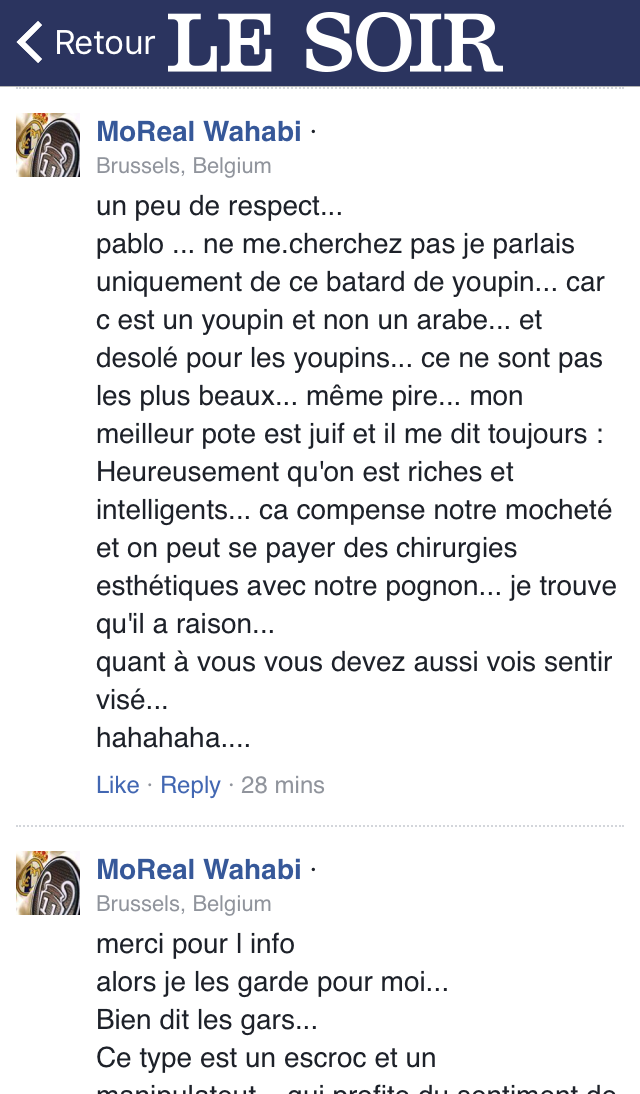This screenshot has height=1094, width=640.
Task: Tap empty header area right of logo
Action: tap(571, 43)
